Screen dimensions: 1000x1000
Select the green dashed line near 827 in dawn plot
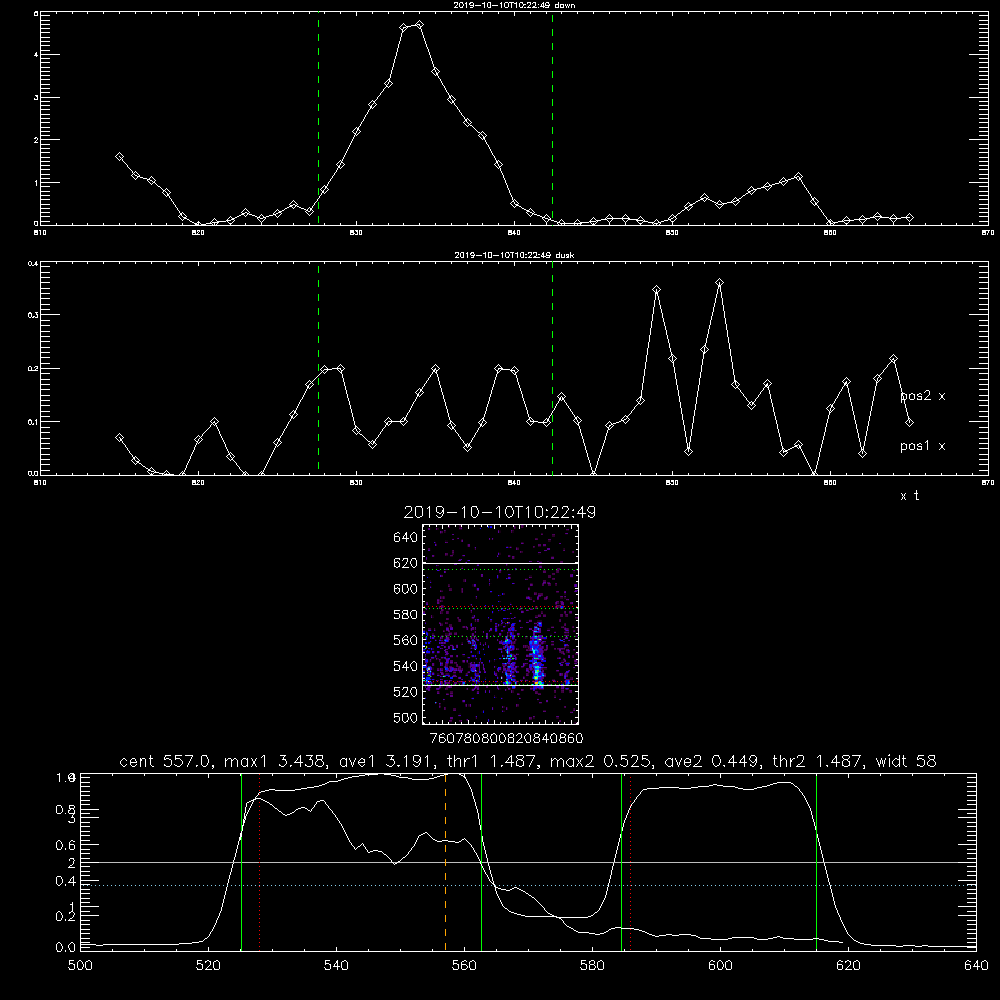[318, 118]
